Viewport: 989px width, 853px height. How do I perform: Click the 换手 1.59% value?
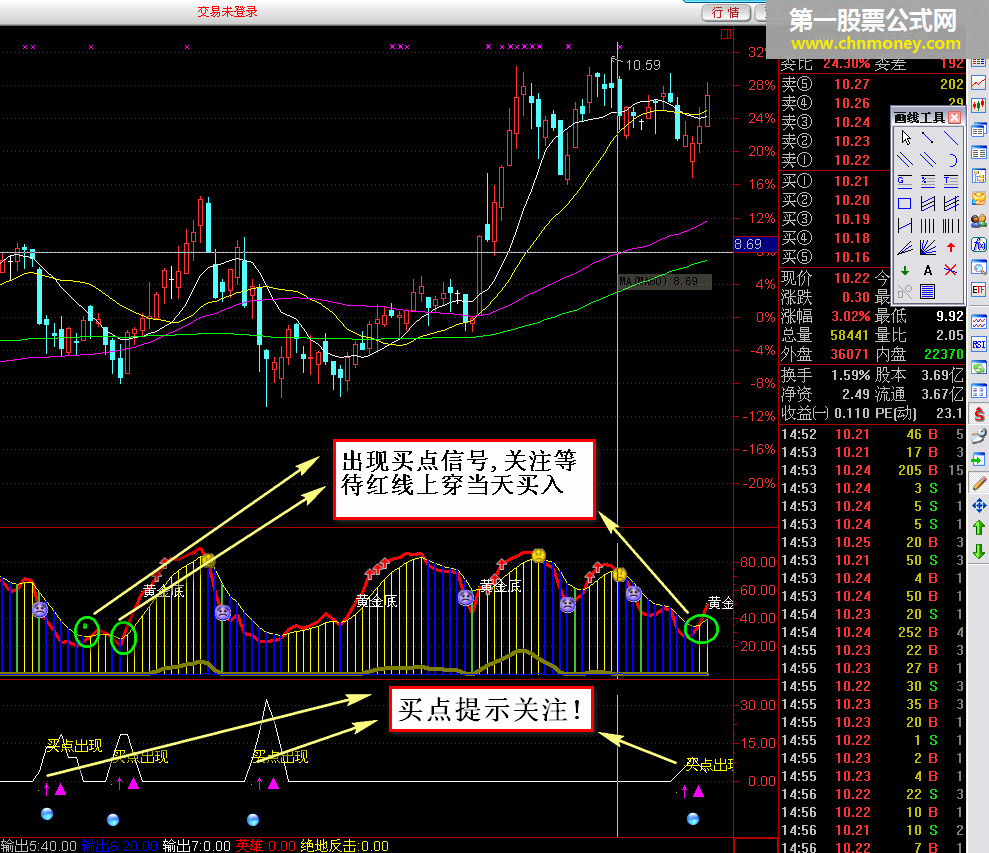click(851, 375)
